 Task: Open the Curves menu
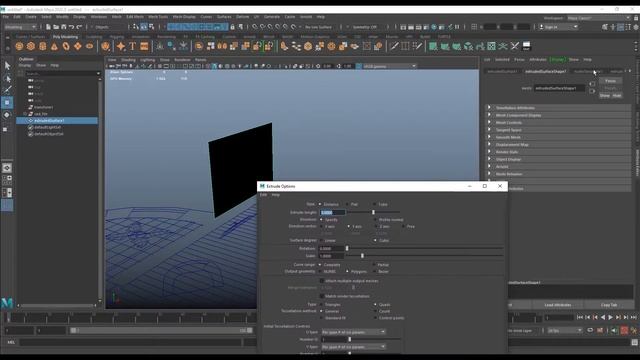[x=206, y=17]
